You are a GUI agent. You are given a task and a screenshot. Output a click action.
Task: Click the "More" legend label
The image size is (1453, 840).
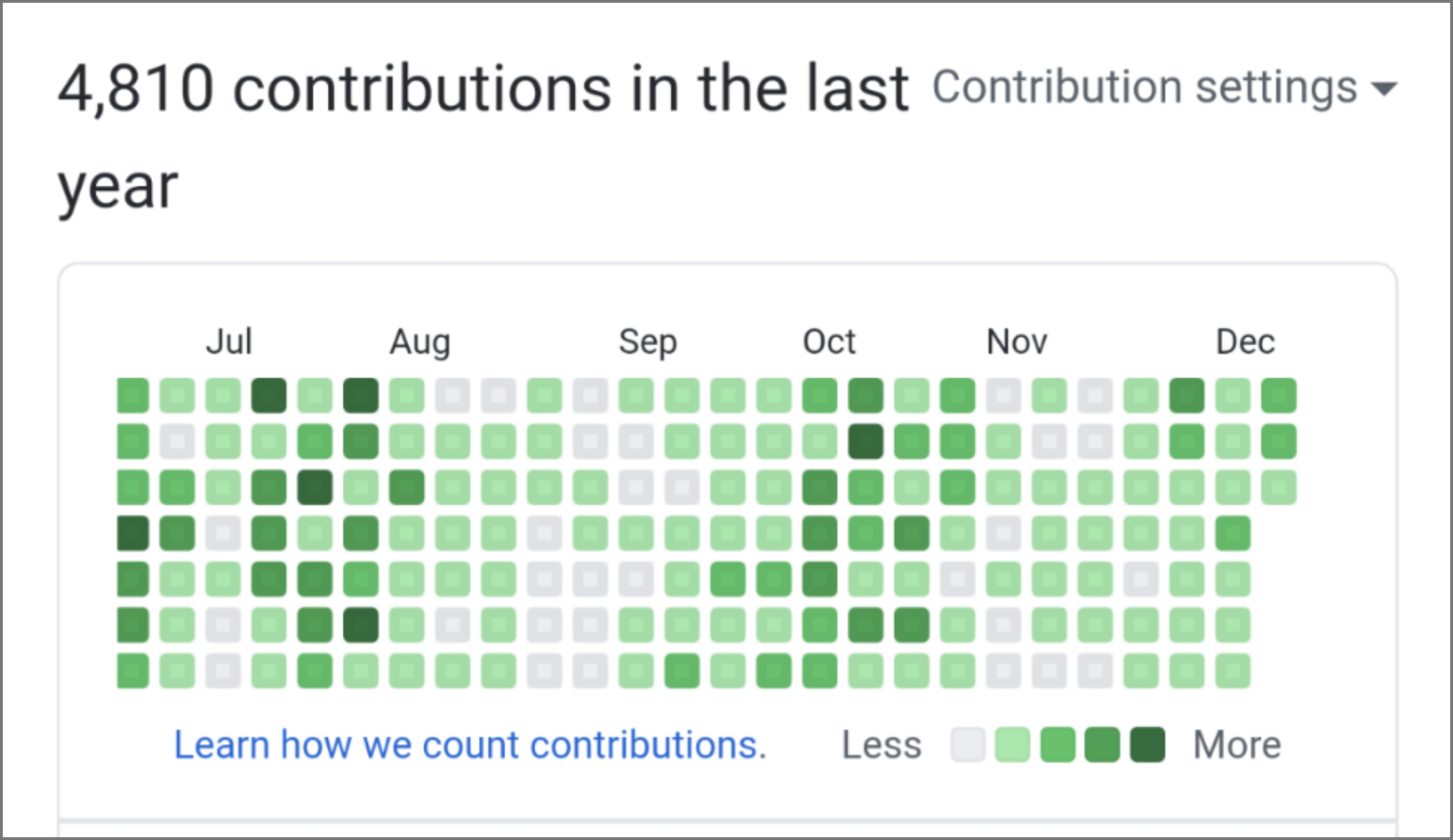click(x=1237, y=745)
